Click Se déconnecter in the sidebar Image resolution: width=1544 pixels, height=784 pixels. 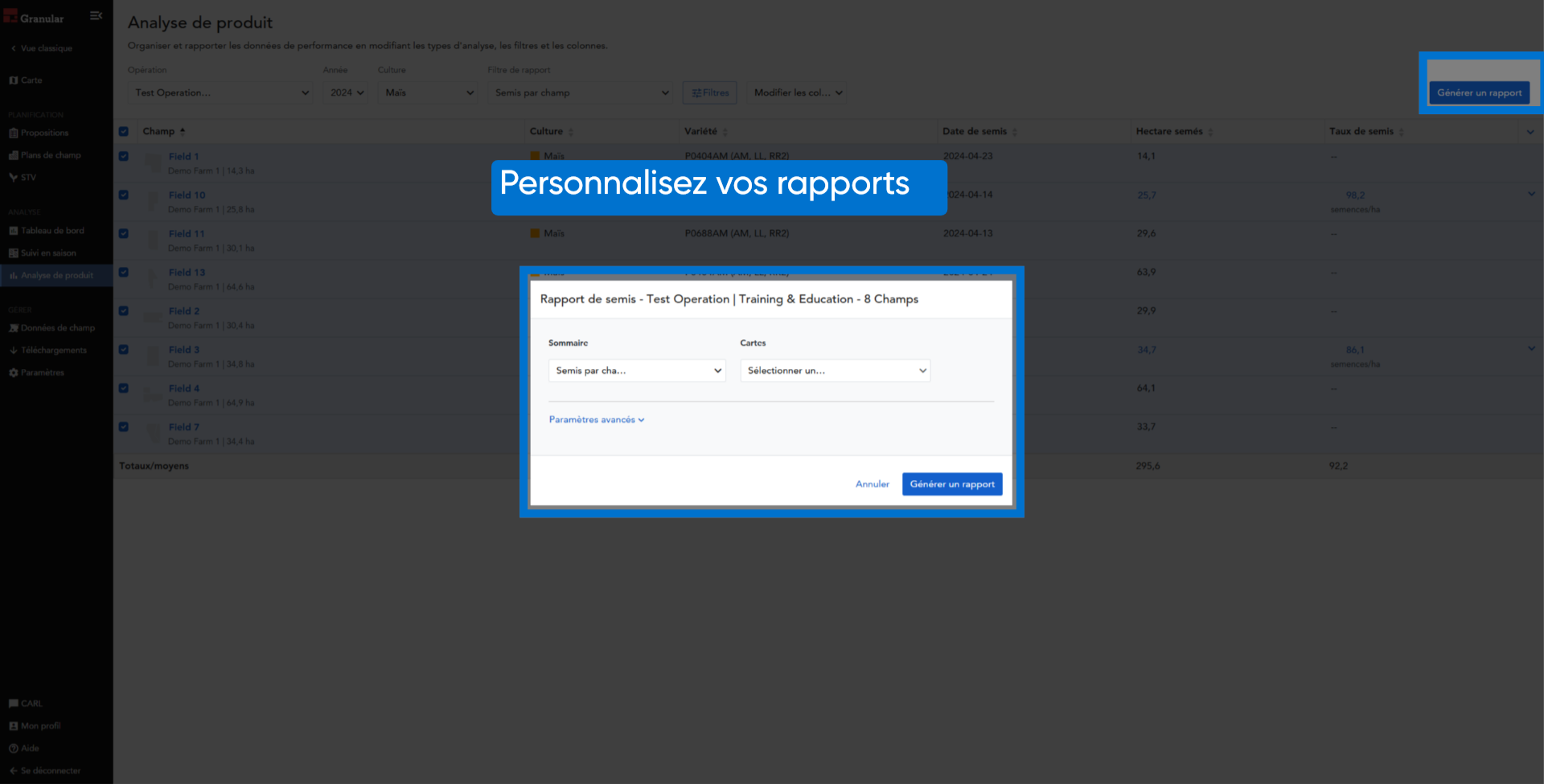(45, 771)
